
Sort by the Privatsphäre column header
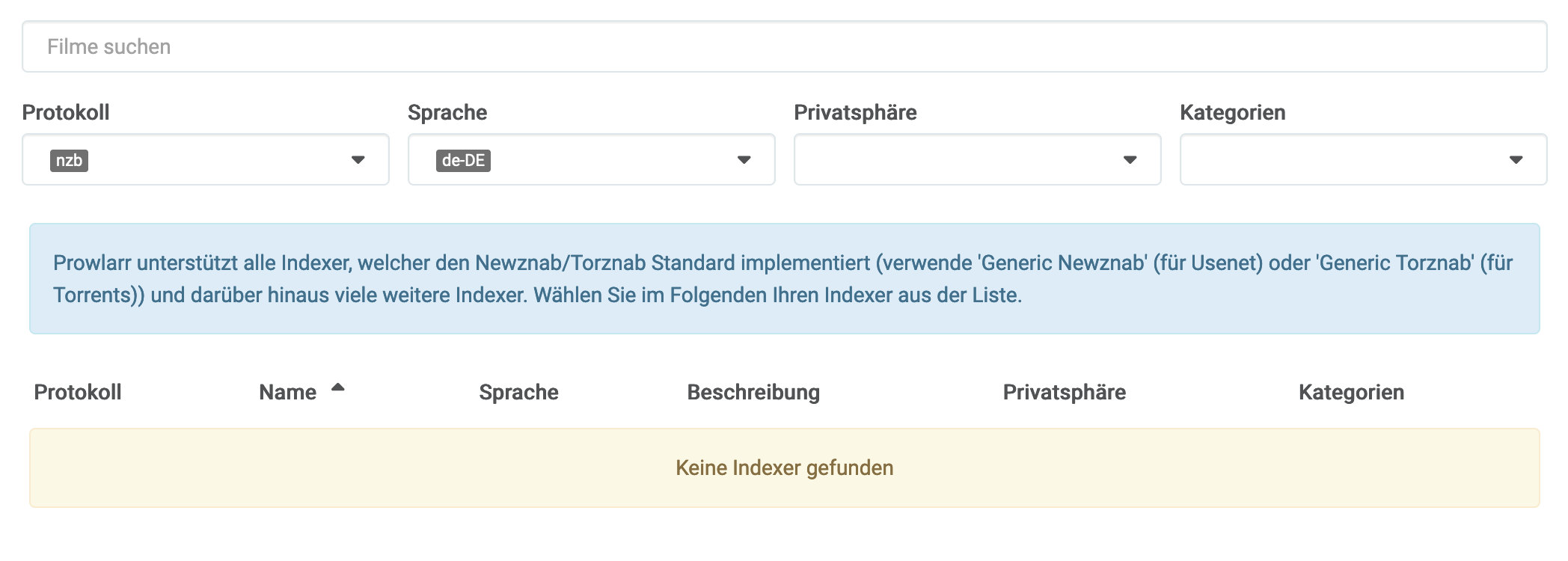tap(1064, 392)
